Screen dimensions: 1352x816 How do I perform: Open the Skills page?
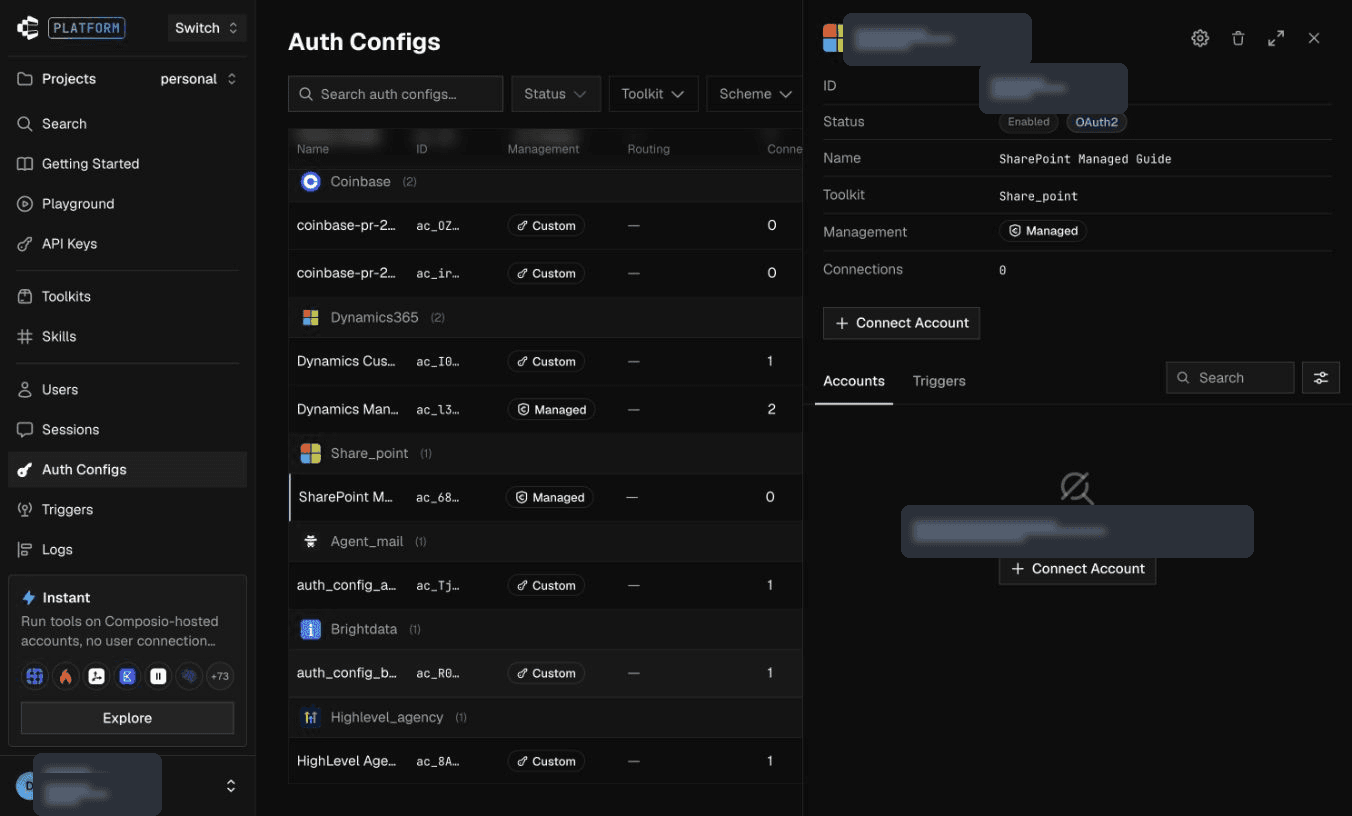(127, 337)
